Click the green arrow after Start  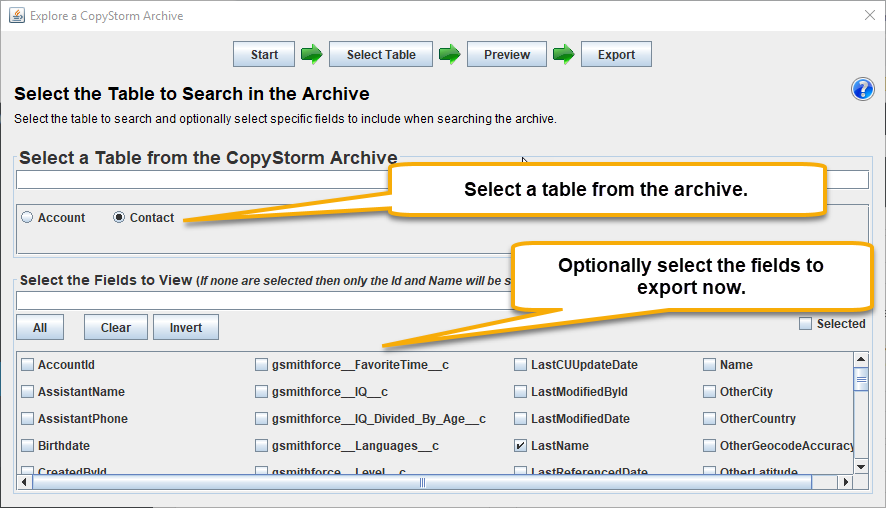coord(311,55)
